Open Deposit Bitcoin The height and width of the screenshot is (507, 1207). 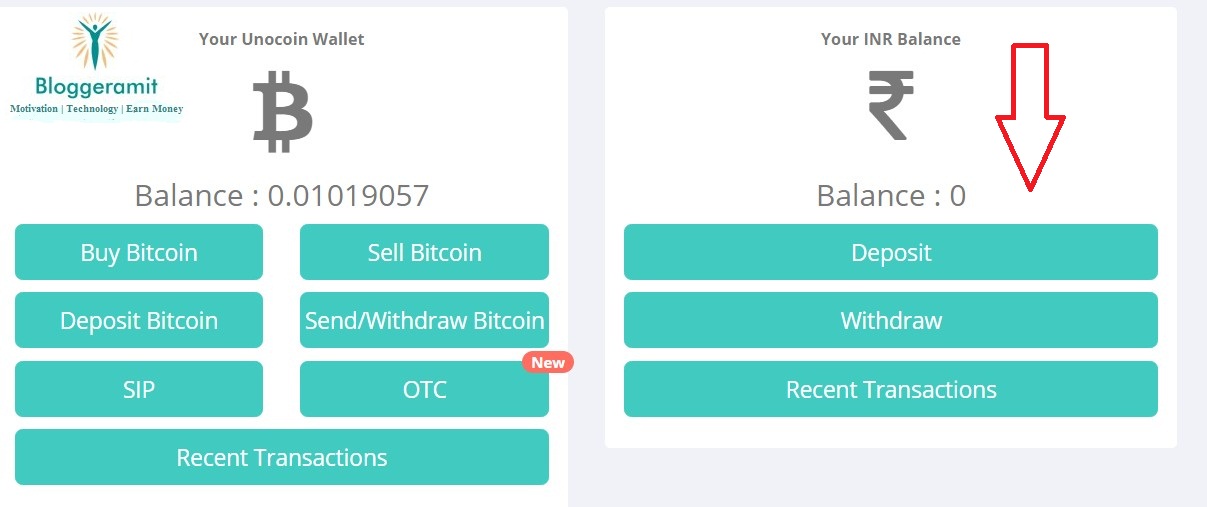(139, 321)
